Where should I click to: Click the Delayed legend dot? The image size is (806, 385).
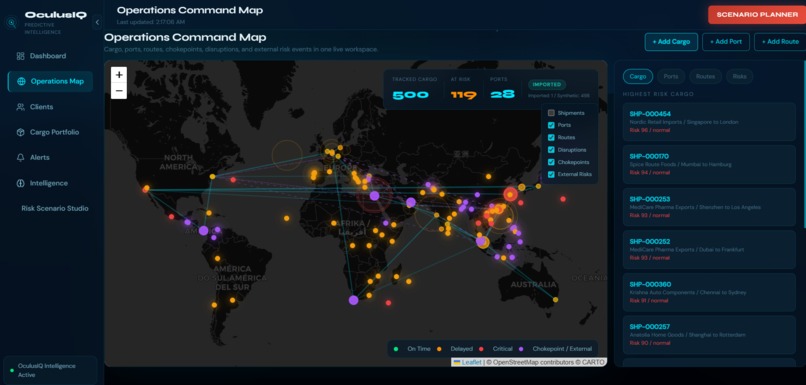click(440, 349)
